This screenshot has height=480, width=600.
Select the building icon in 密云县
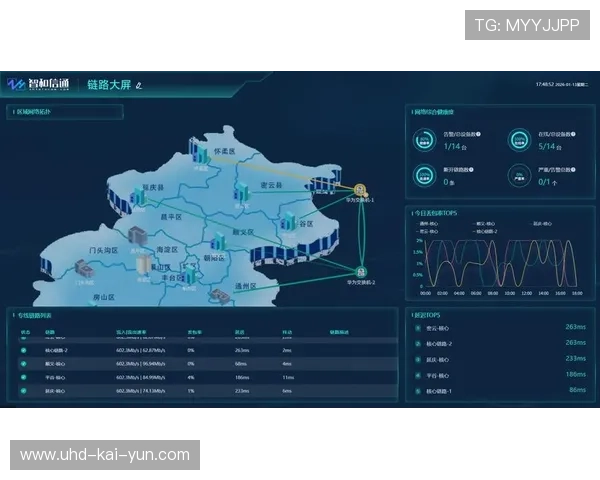242,192
